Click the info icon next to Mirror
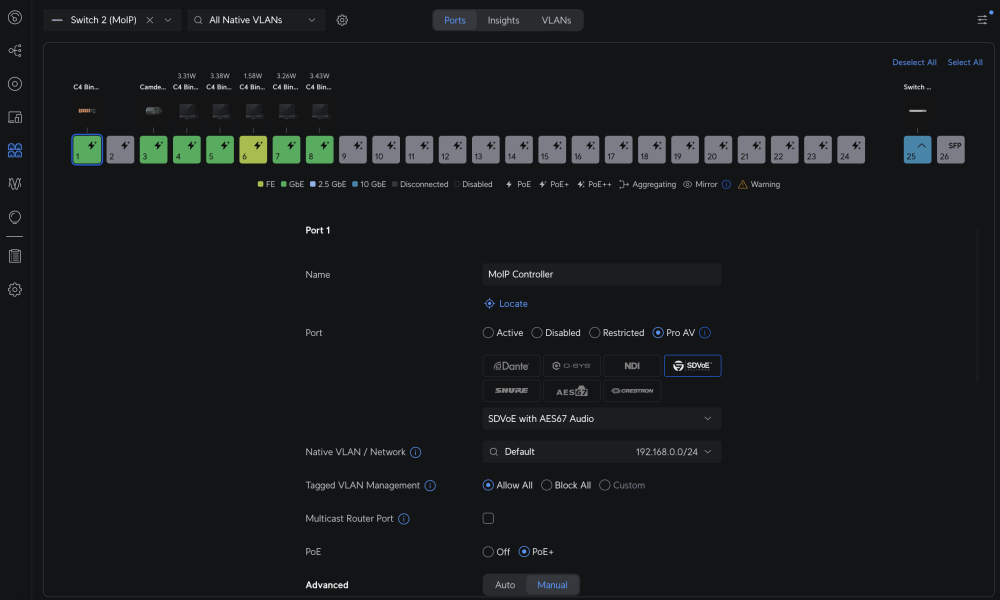The width and height of the screenshot is (1000, 600). tap(726, 184)
